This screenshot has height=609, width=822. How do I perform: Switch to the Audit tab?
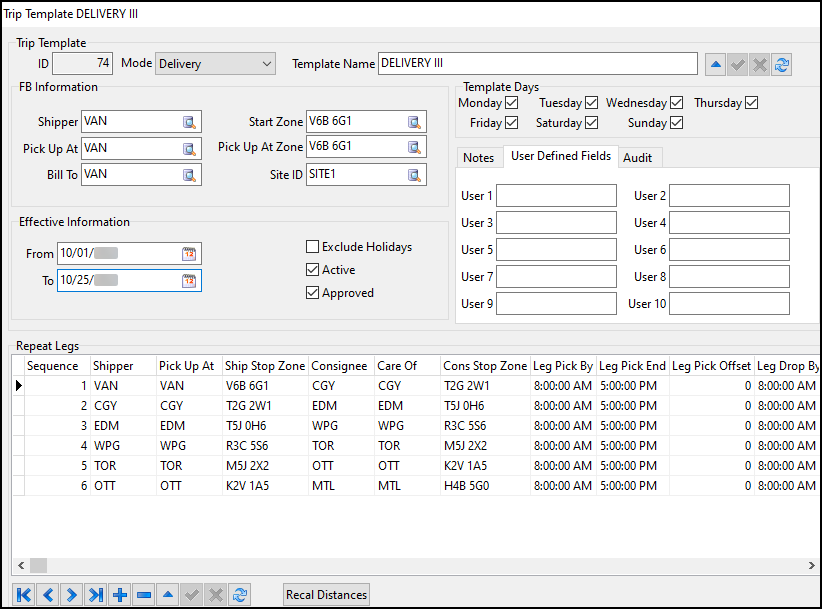click(639, 157)
